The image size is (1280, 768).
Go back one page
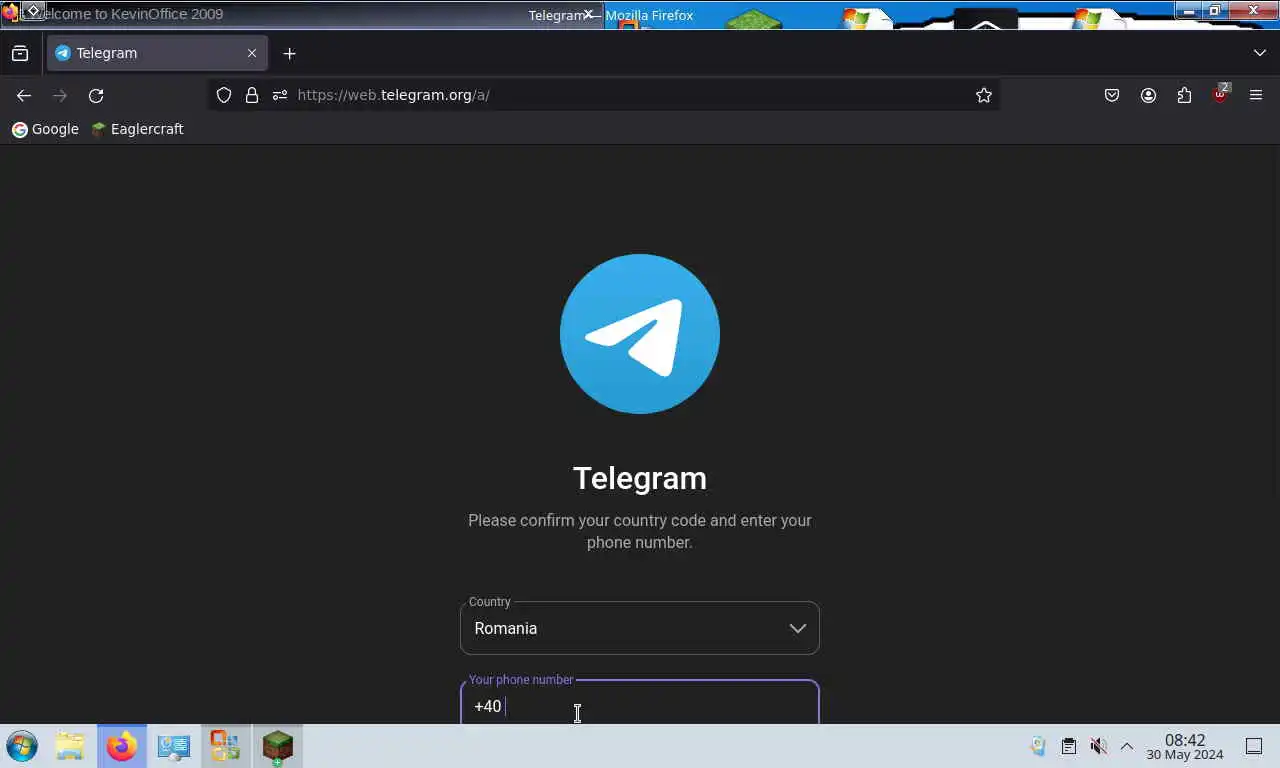[x=24, y=95]
